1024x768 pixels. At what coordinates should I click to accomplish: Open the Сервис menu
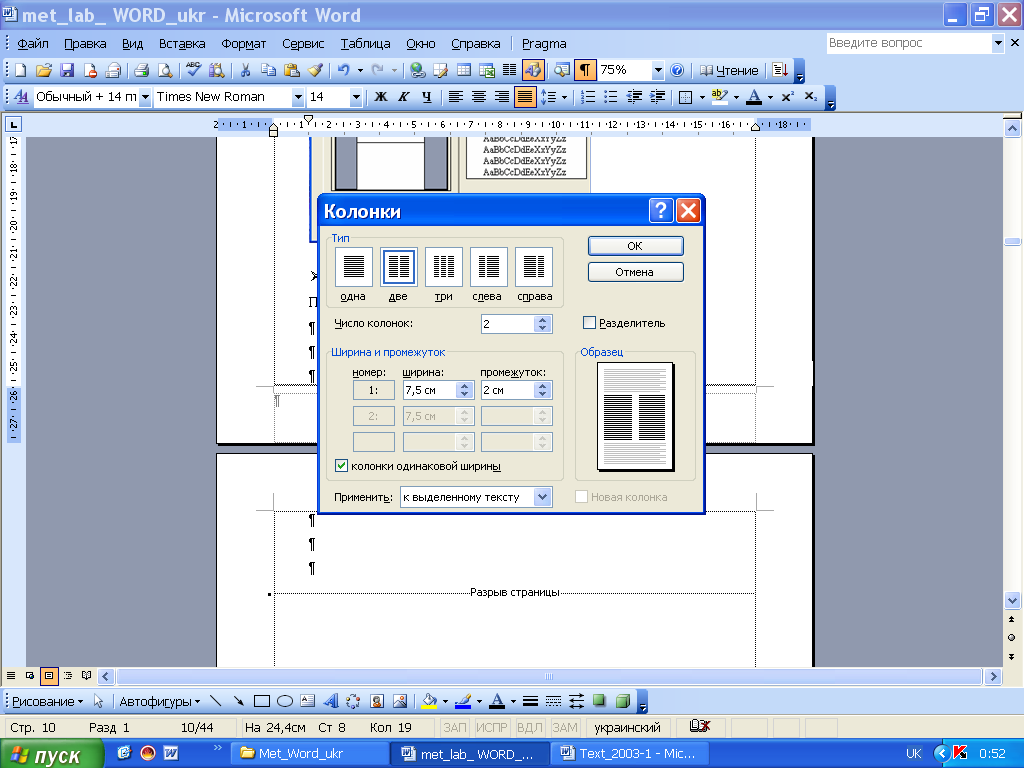point(303,44)
